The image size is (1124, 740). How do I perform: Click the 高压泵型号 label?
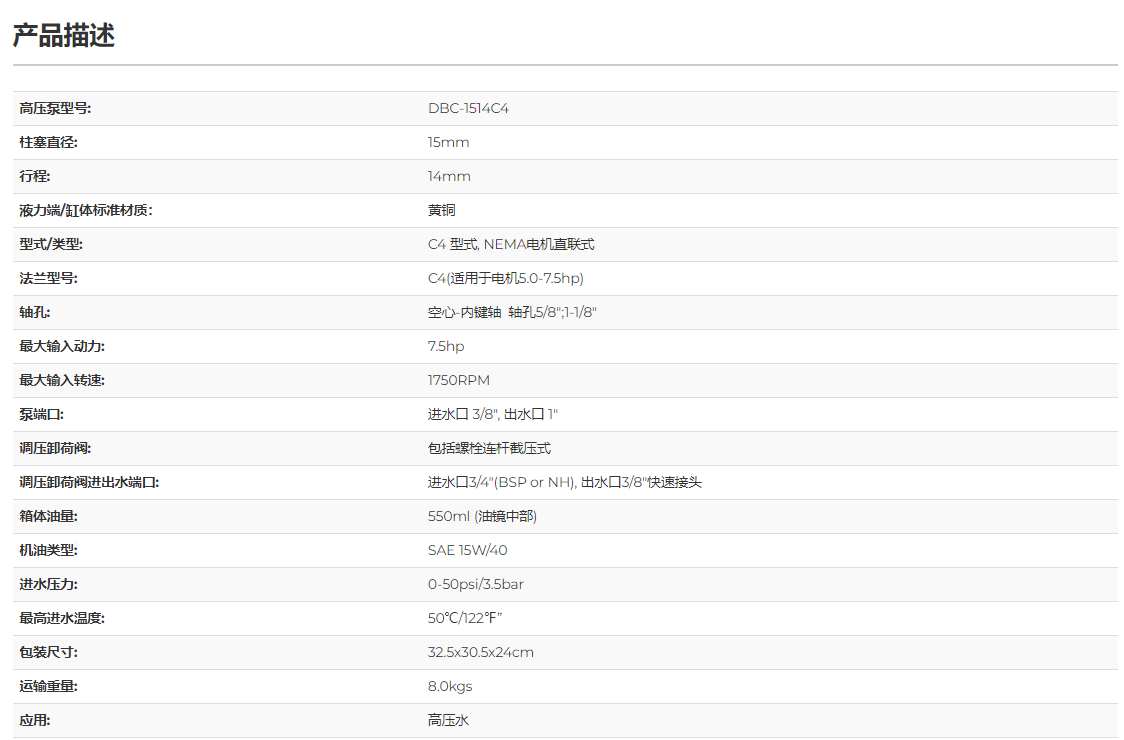(55, 108)
